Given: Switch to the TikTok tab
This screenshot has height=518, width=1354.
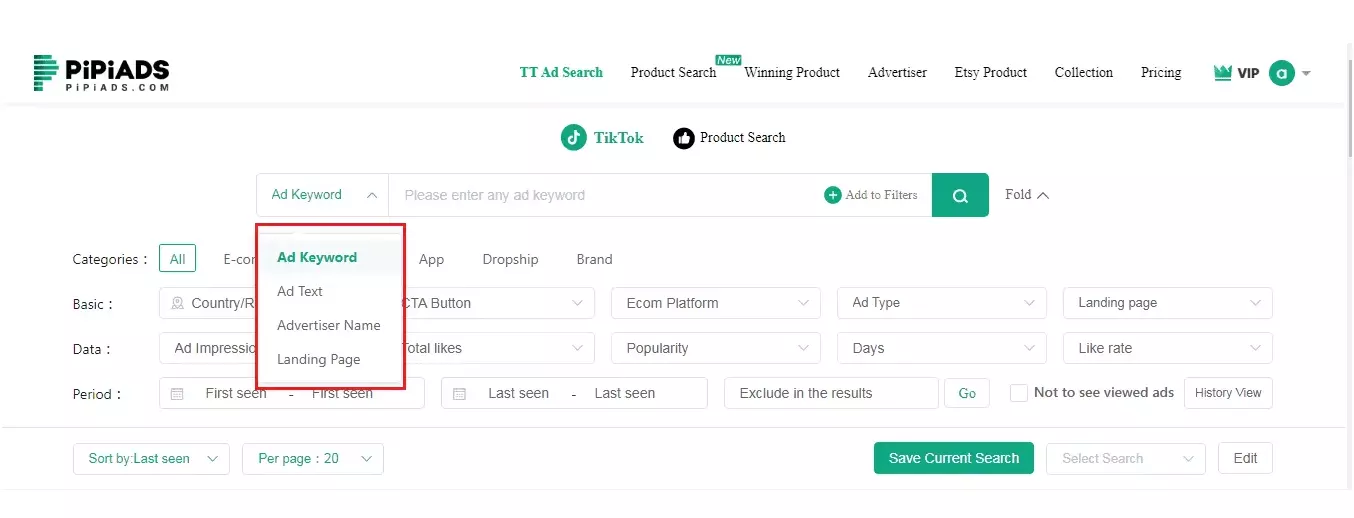Looking at the screenshot, I should [602, 138].
